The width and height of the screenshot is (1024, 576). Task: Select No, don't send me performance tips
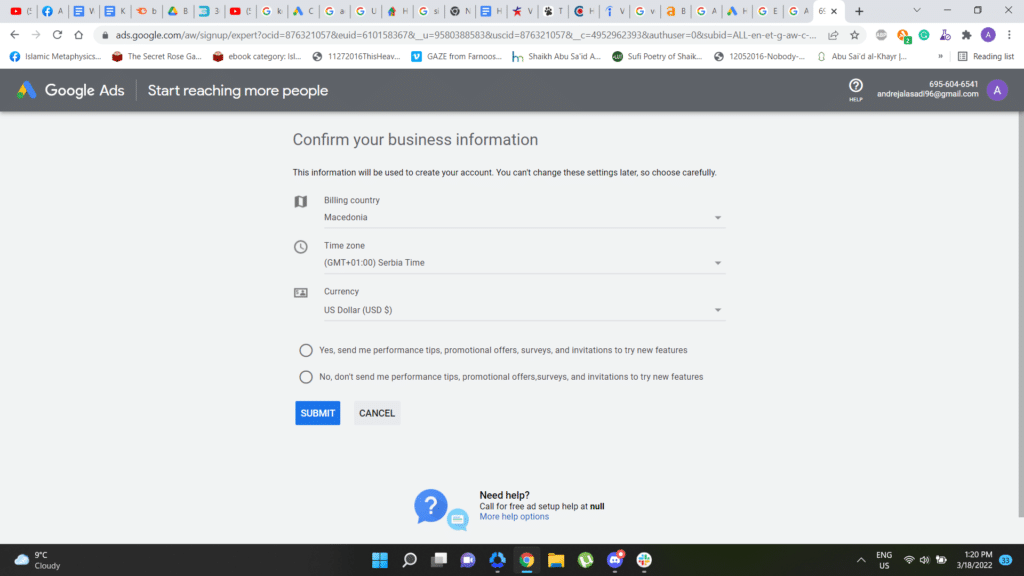coord(306,377)
